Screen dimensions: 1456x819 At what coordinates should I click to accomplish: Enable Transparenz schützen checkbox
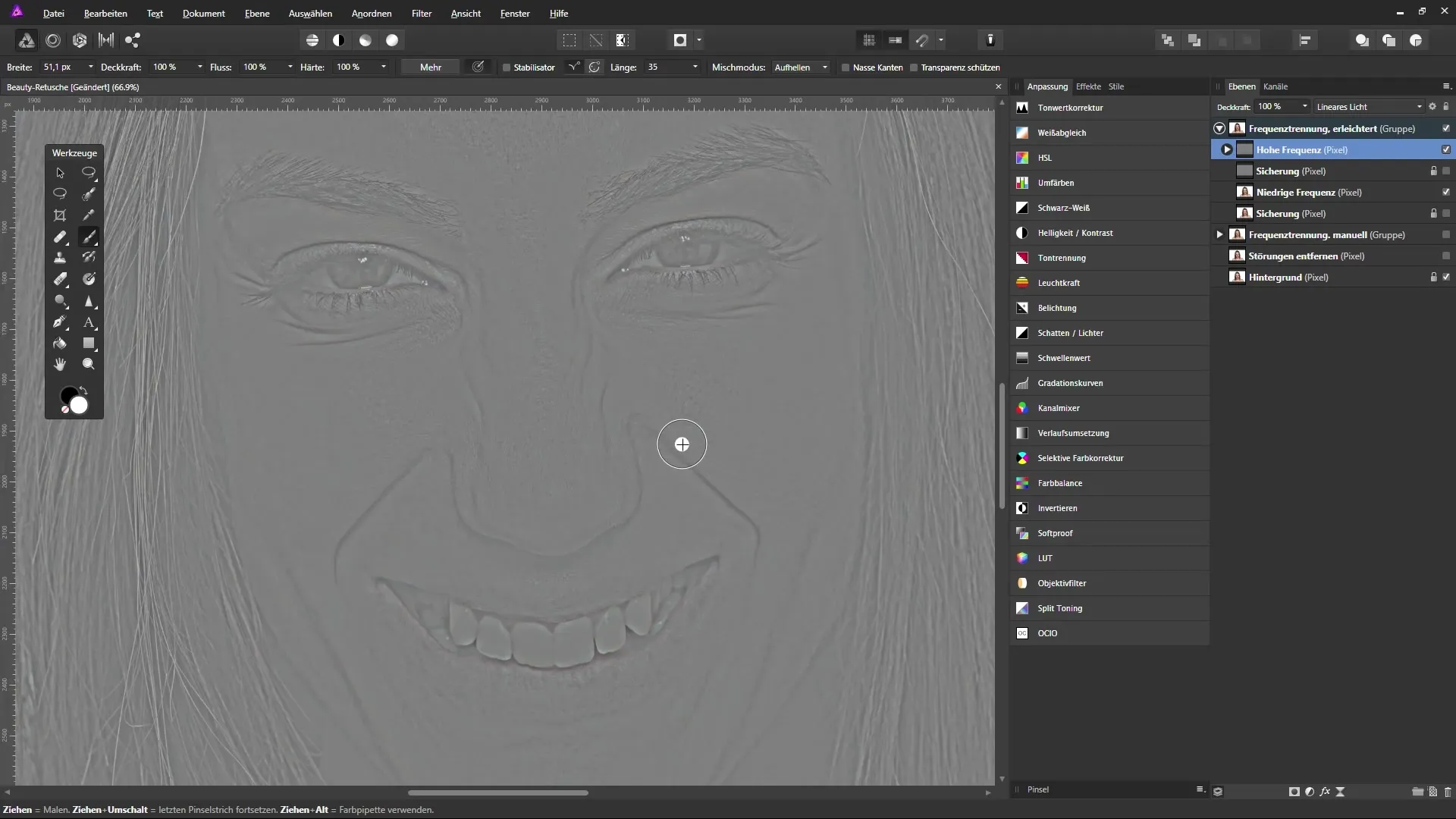[x=914, y=67]
